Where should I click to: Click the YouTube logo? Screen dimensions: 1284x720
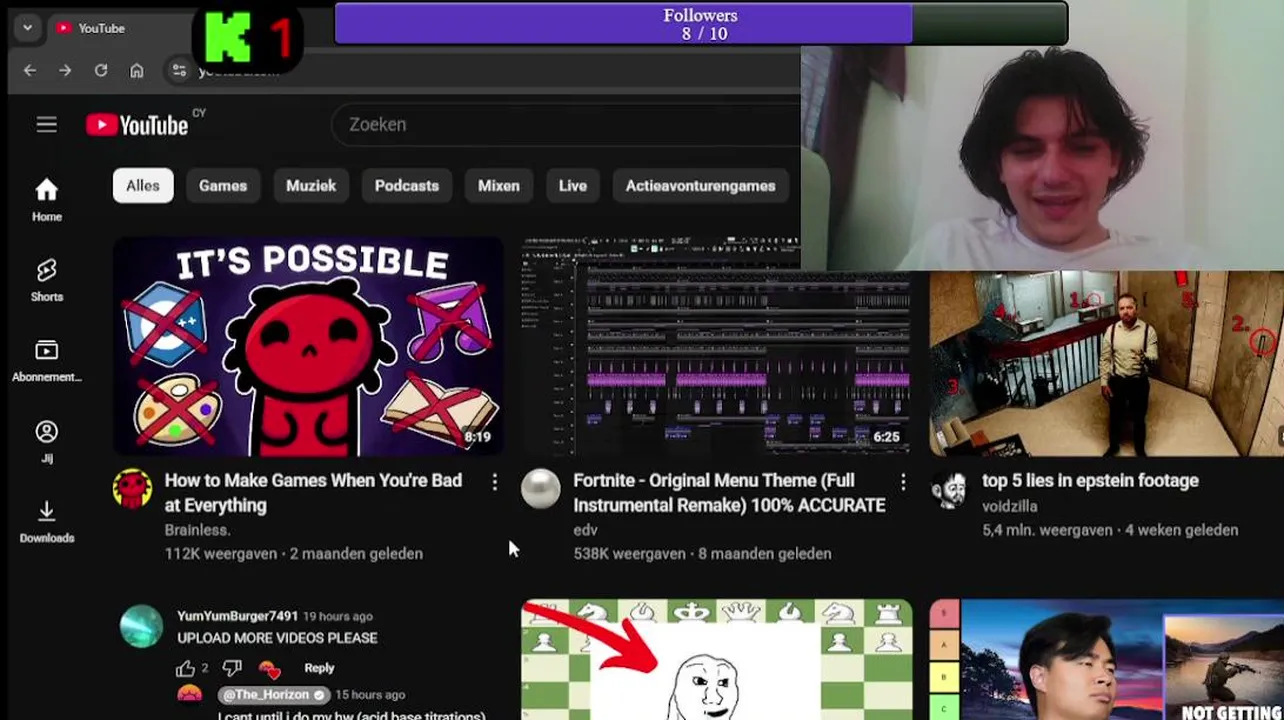tap(137, 125)
